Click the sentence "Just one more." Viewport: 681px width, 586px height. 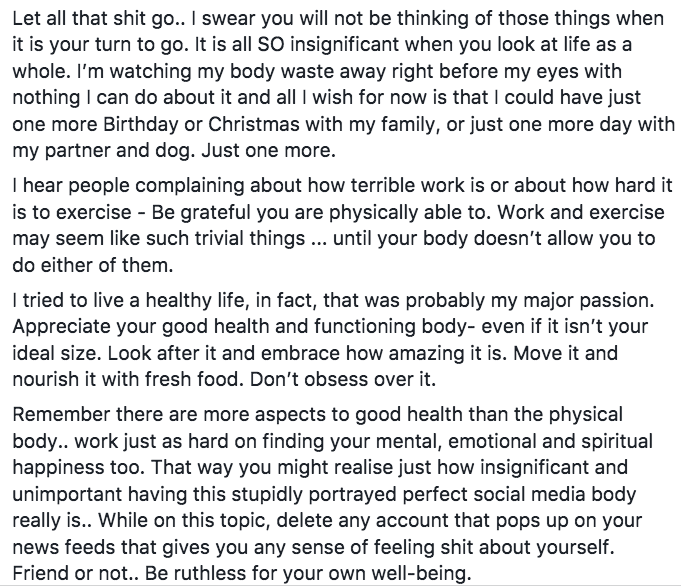(x=268, y=151)
